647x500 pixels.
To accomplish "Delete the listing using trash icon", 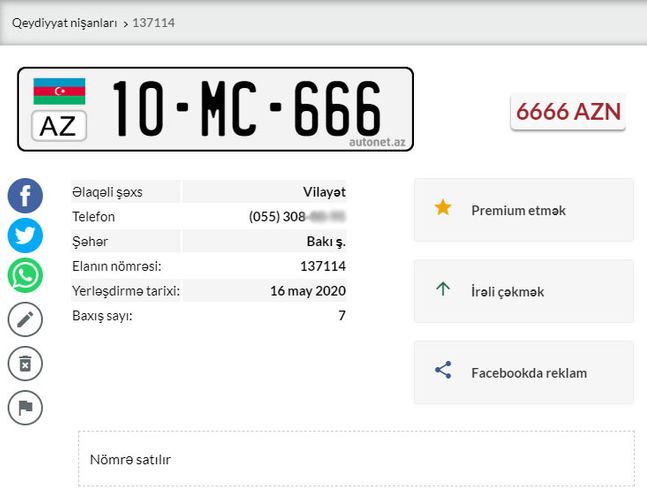I will coord(25,363).
